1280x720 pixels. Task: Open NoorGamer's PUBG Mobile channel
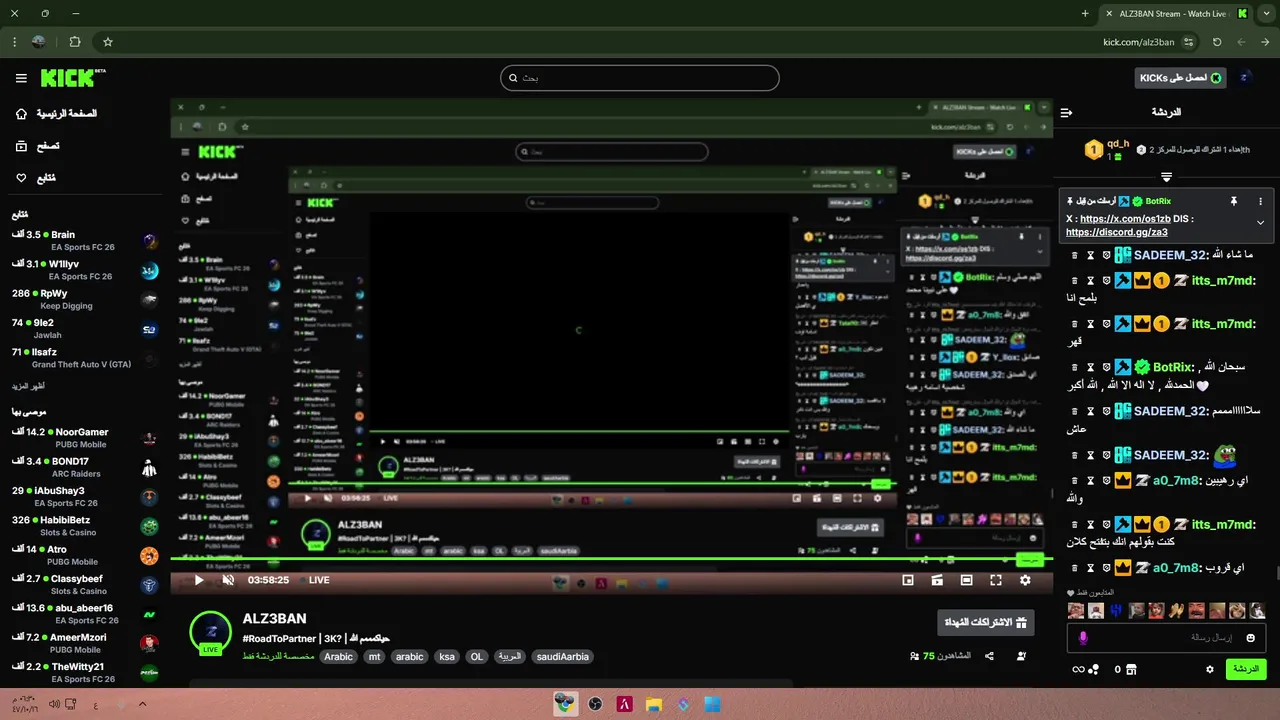85,438
